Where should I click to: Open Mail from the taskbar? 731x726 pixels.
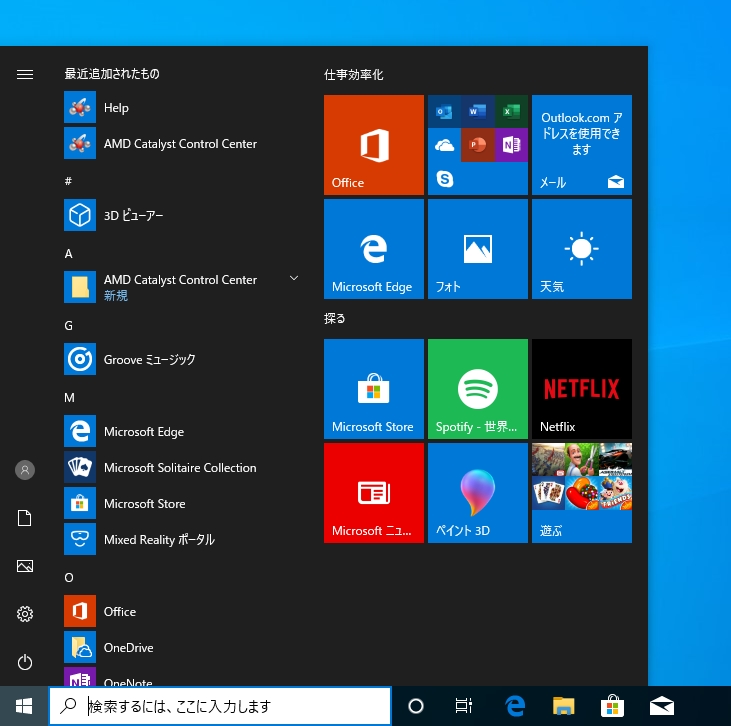662,706
